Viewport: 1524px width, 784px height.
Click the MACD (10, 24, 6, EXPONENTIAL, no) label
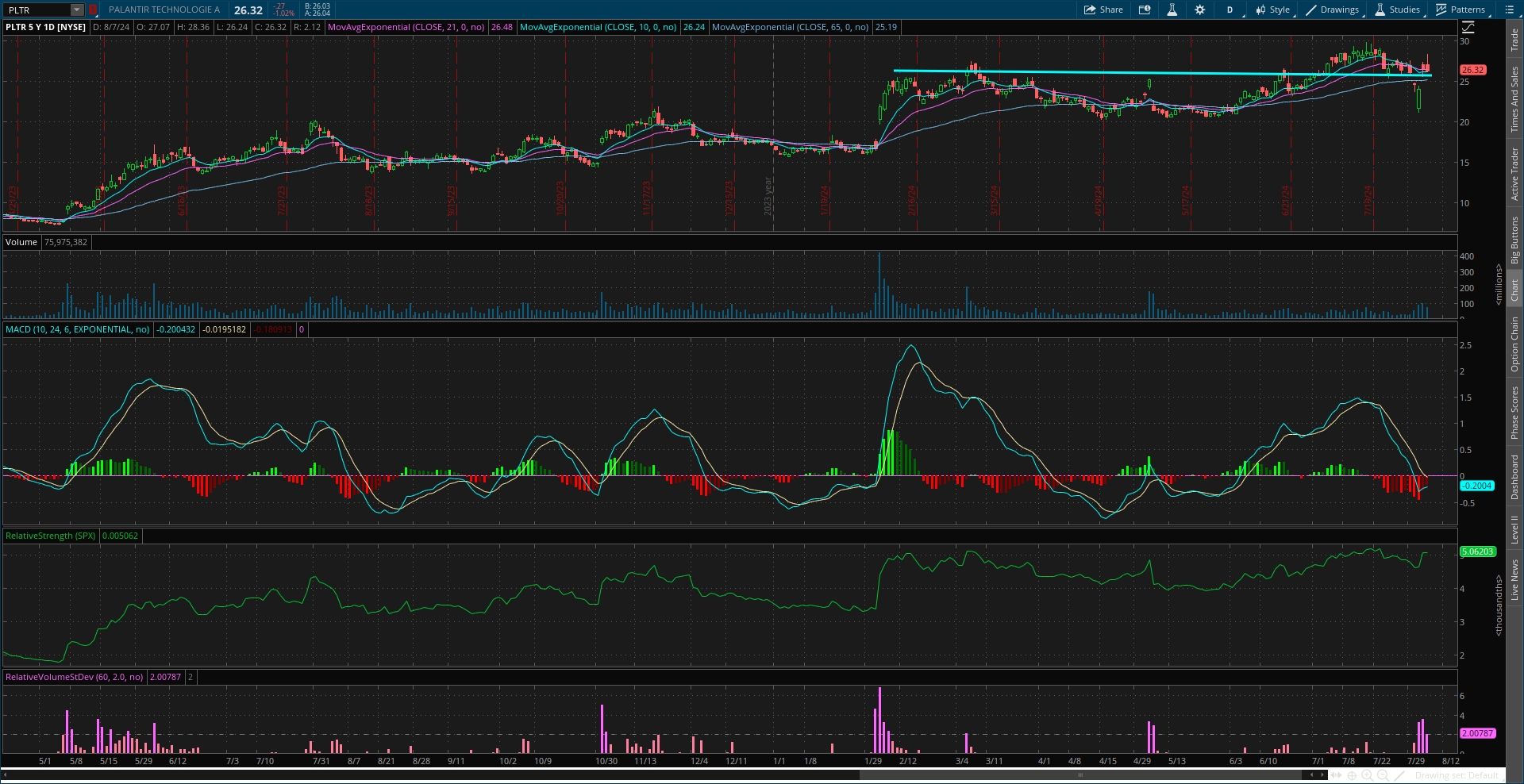click(78, 329)
